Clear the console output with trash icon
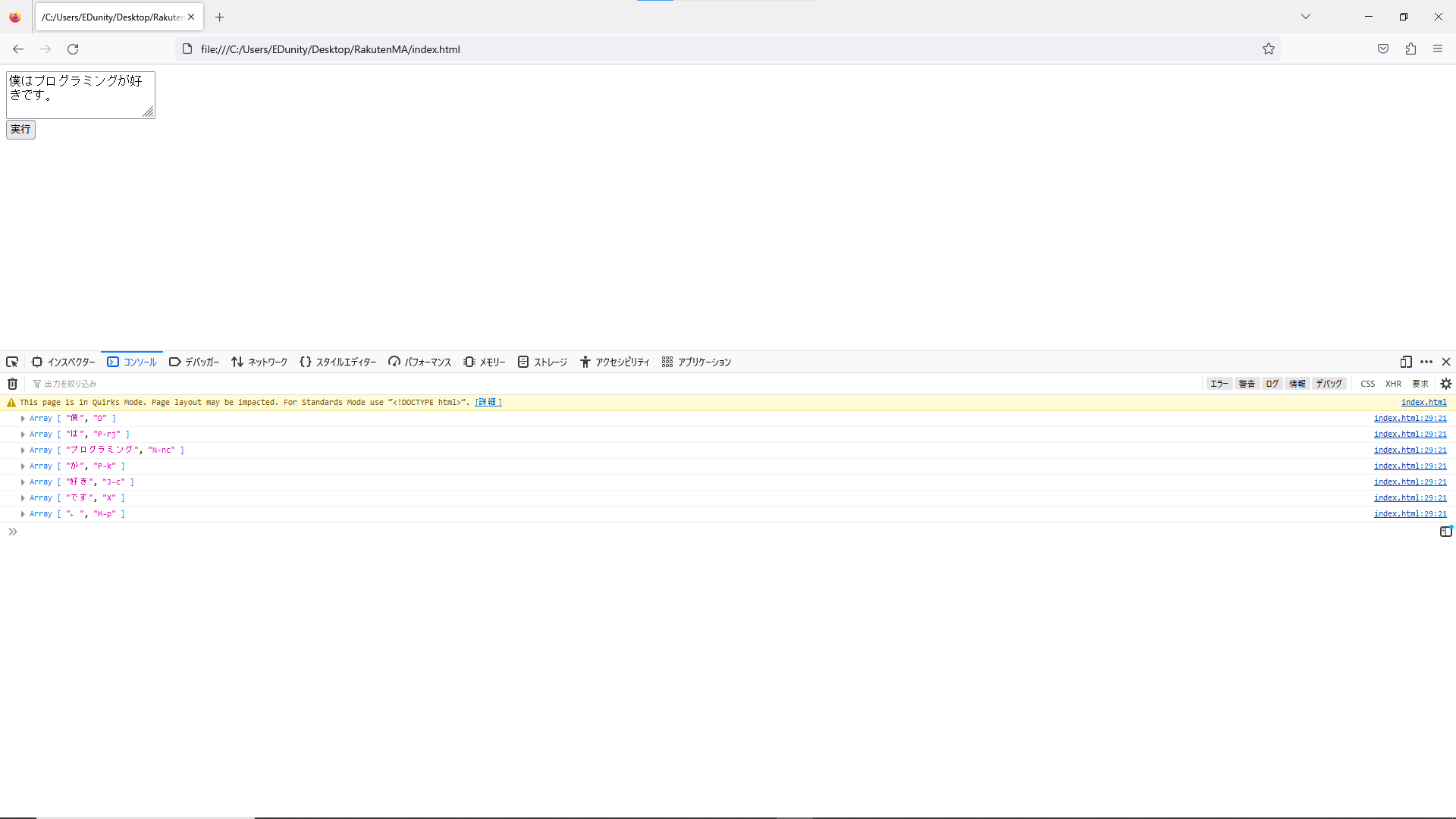 tap(11, 384)
